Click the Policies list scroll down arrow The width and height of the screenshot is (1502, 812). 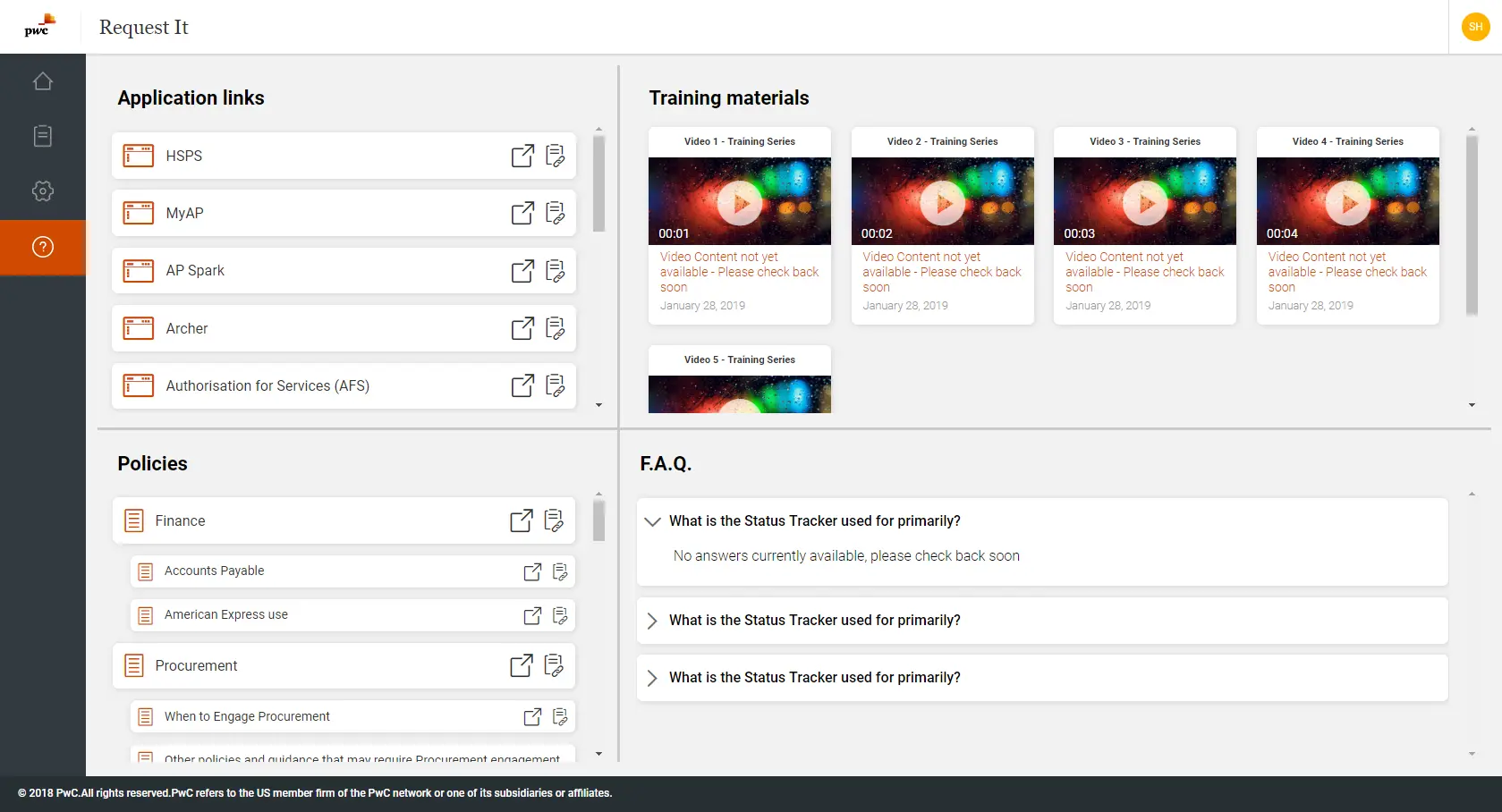(x=599, y=754)
